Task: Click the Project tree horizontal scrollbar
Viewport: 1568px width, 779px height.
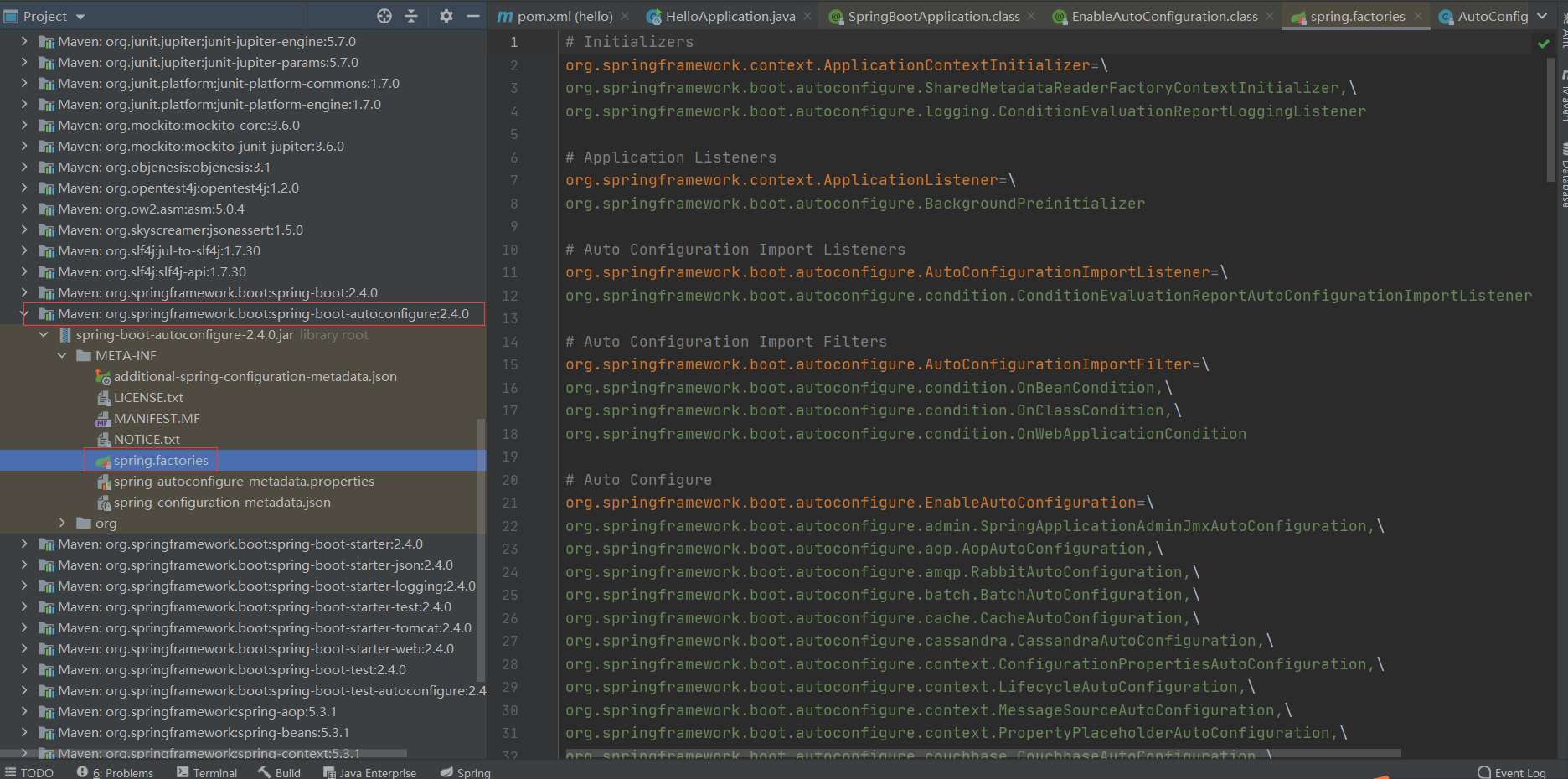Action: (204, 754)
